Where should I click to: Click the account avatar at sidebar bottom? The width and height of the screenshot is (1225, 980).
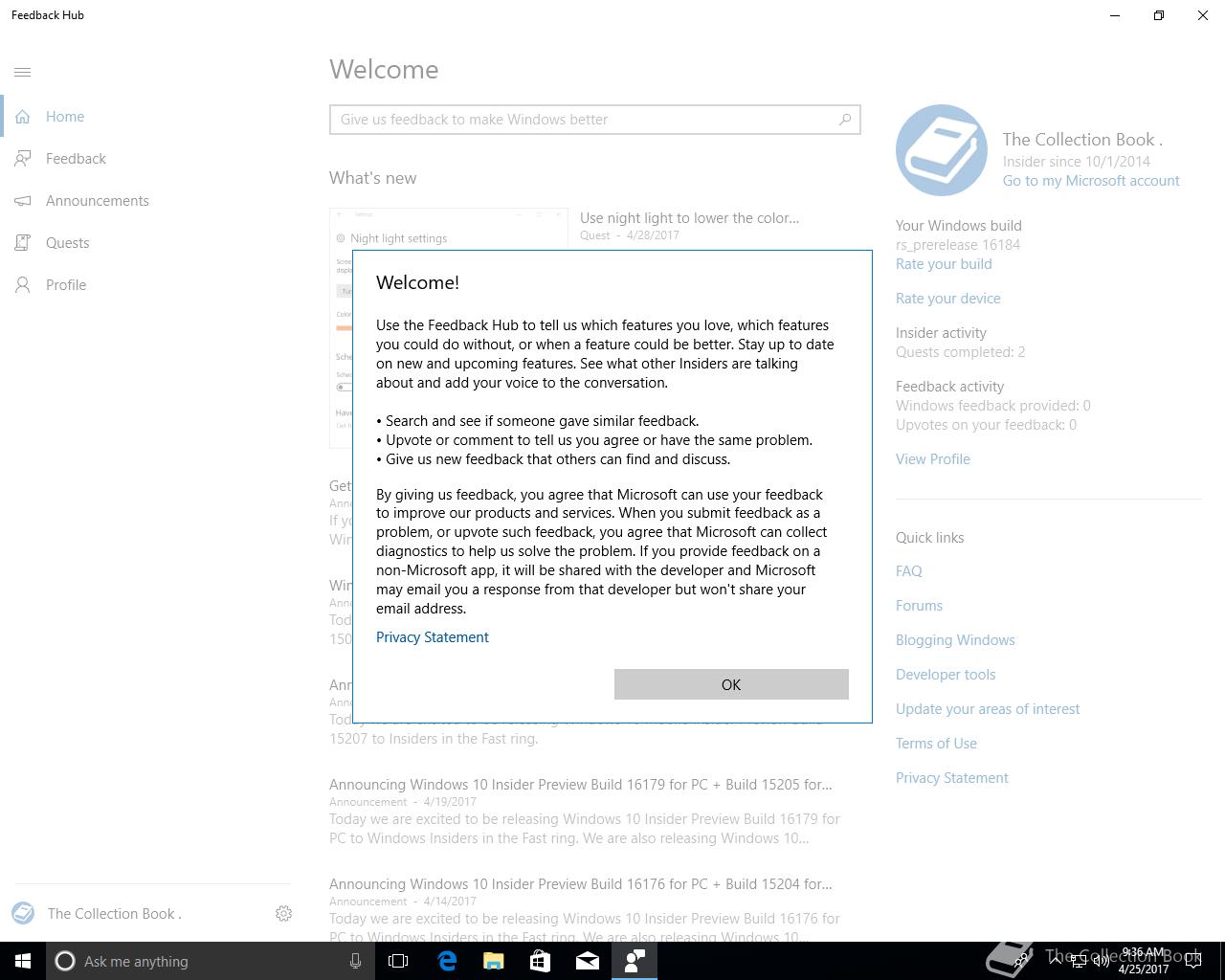tap(23, 914)
